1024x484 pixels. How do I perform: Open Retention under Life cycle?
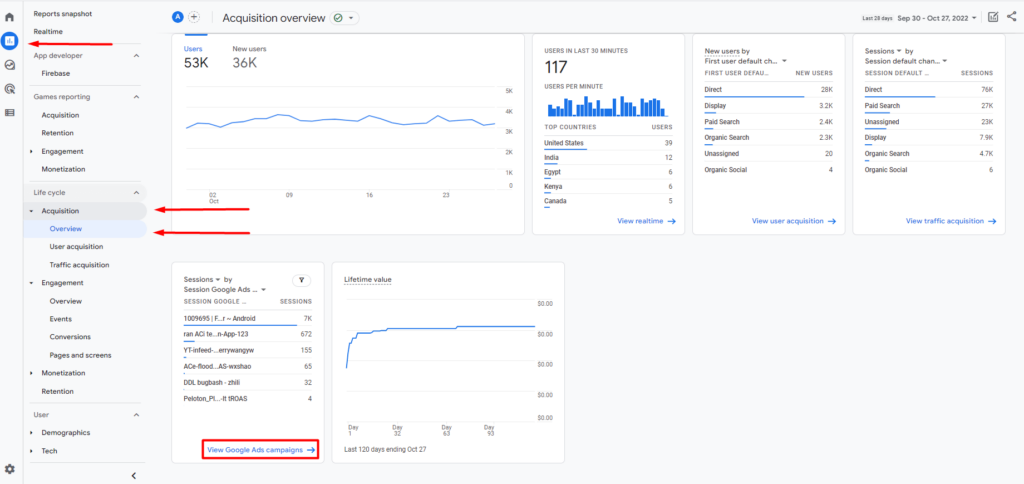pos(57,391)
